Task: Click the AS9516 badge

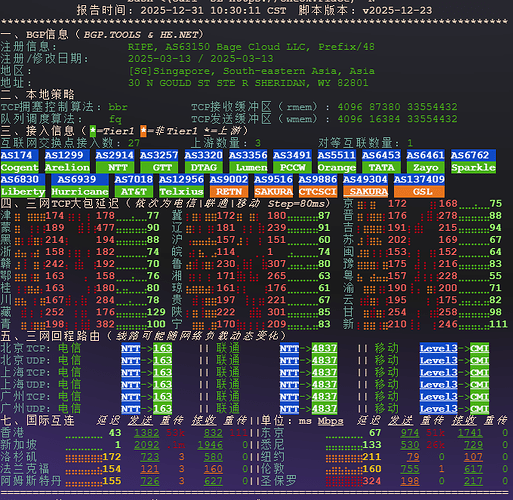Action: [x=273, y=180]
